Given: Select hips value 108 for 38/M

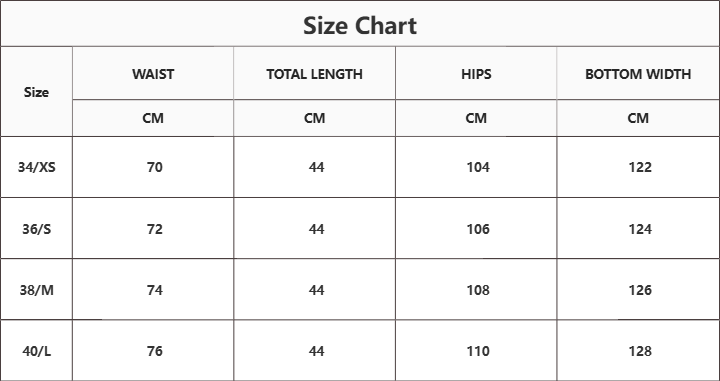Looking at the screenshot, I should [x=478, y=290].
